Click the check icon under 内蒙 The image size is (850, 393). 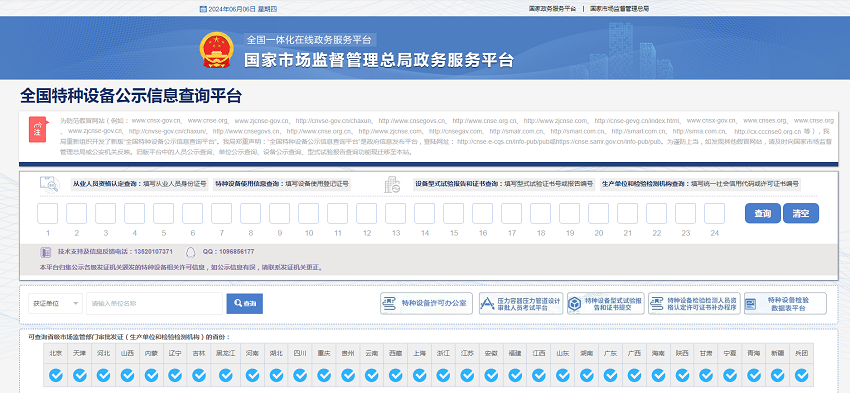(151, 375)
